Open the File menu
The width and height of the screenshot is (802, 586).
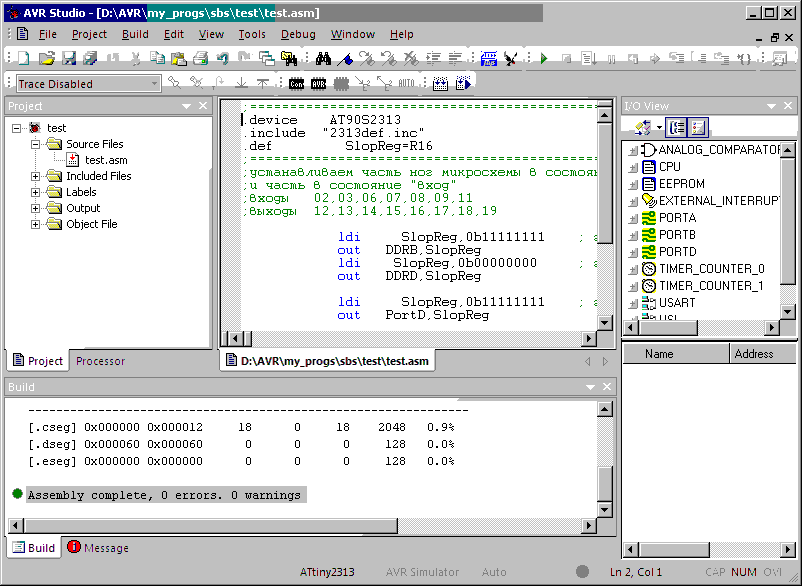pos(48,34)
